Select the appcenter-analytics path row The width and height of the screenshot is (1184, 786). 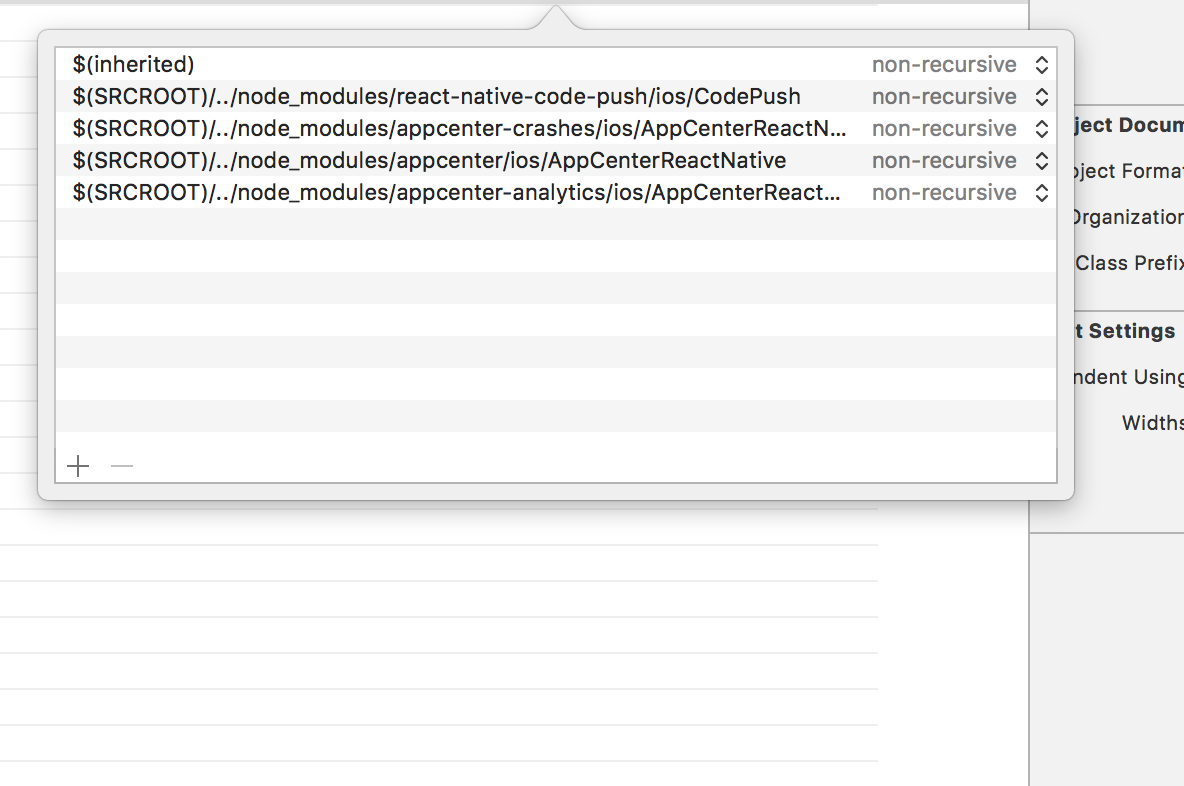point(556,193)
